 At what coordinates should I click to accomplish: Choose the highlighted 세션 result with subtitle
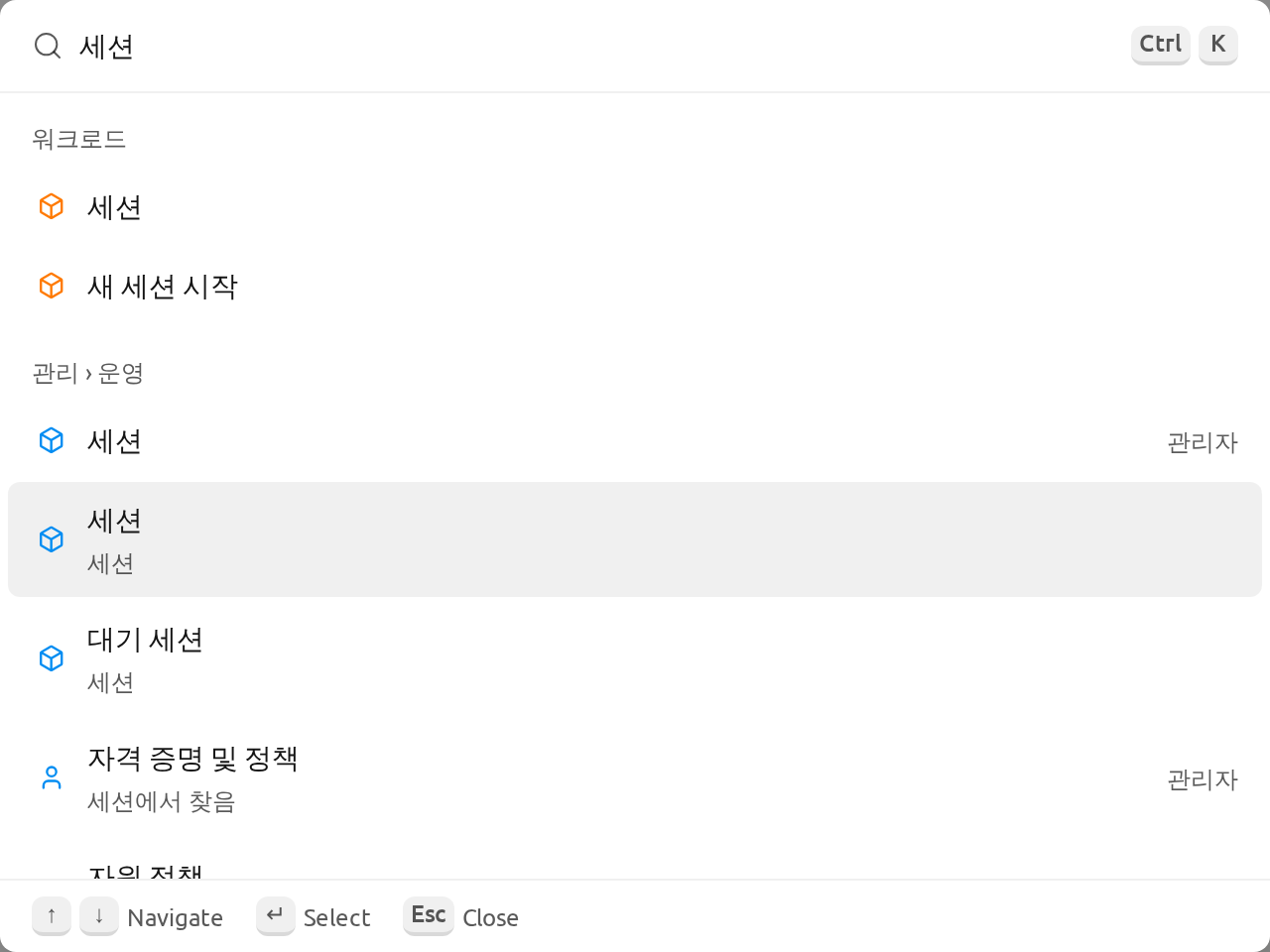[x=635, y=539]
